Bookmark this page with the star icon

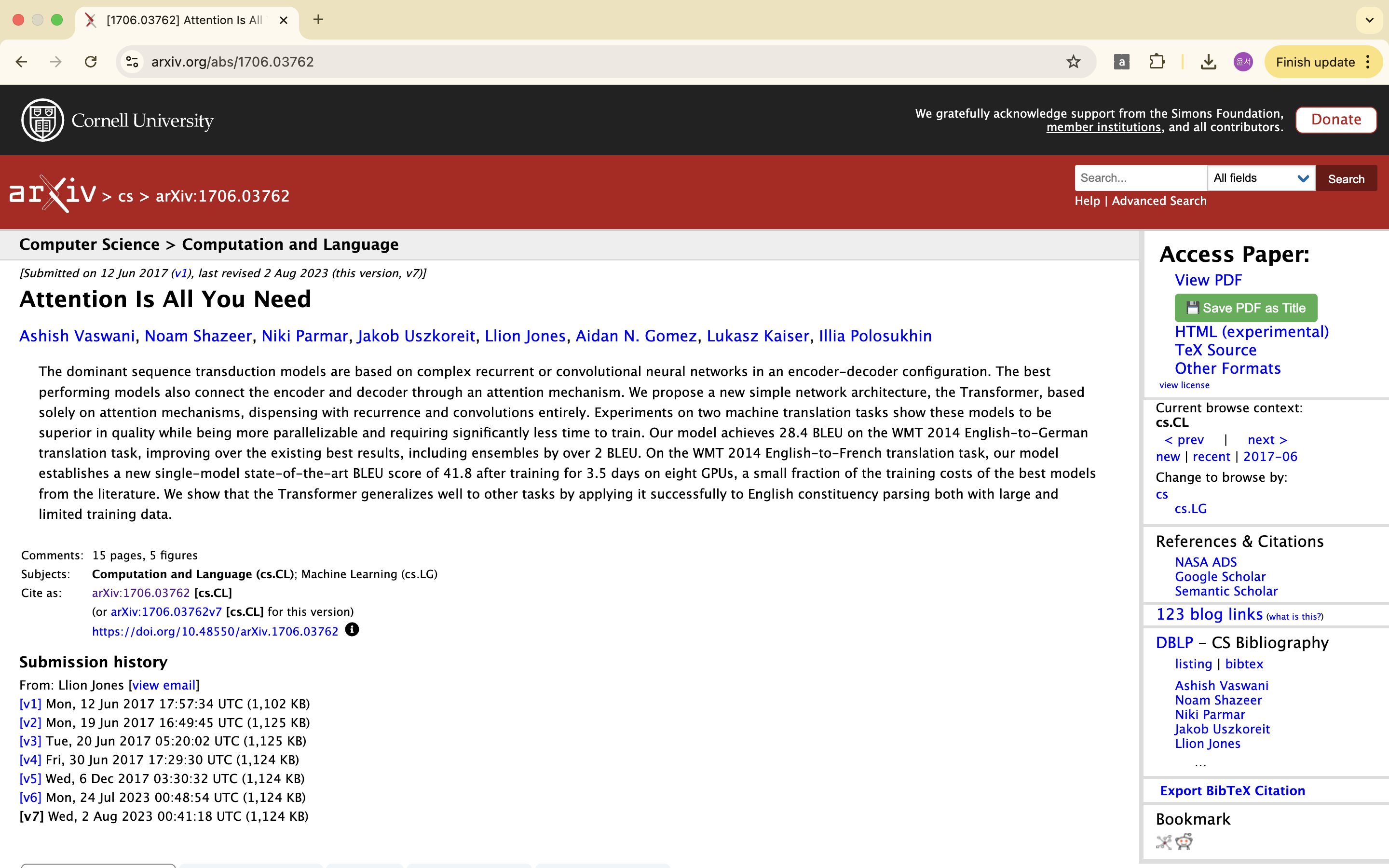pyautogui.click(x=1073, y=62)
